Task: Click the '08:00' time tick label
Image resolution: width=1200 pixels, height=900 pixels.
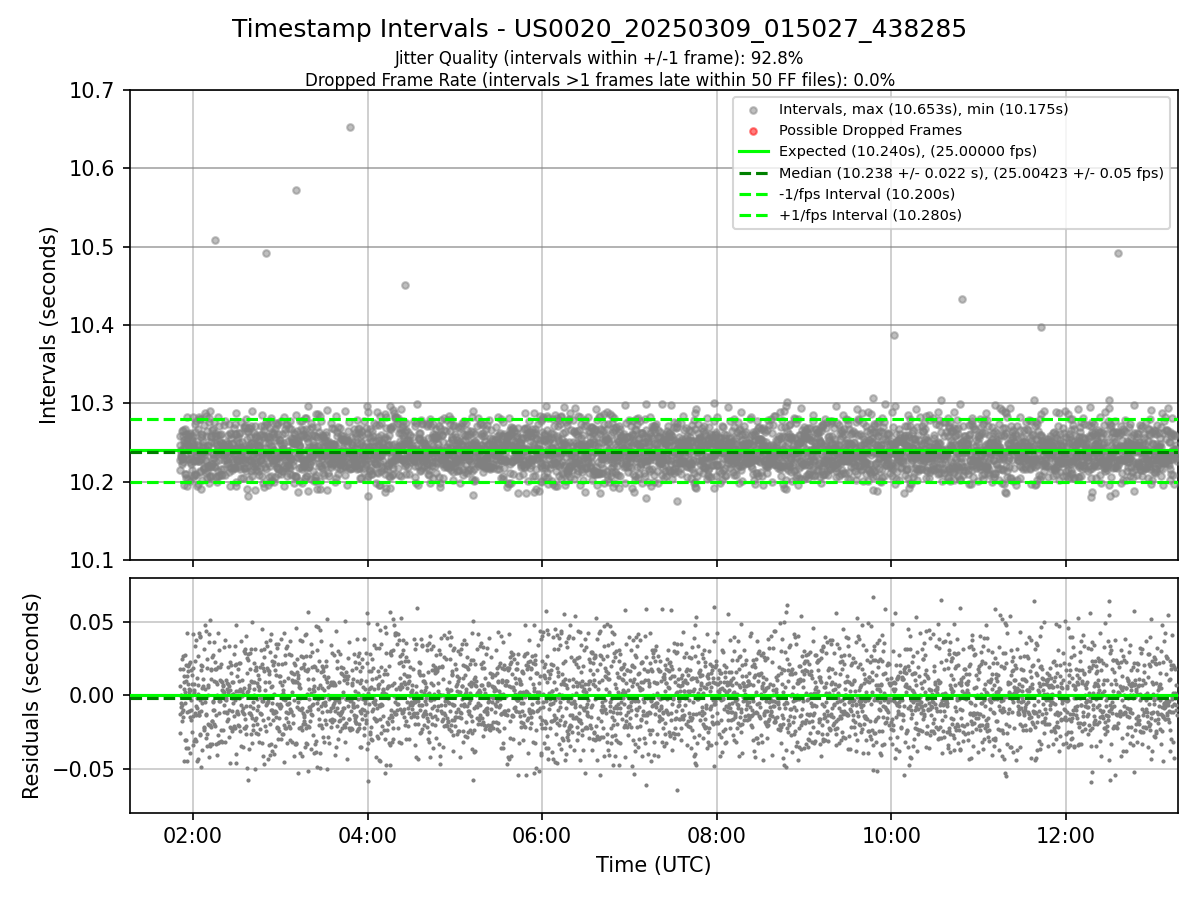Action: pos(716,834)
